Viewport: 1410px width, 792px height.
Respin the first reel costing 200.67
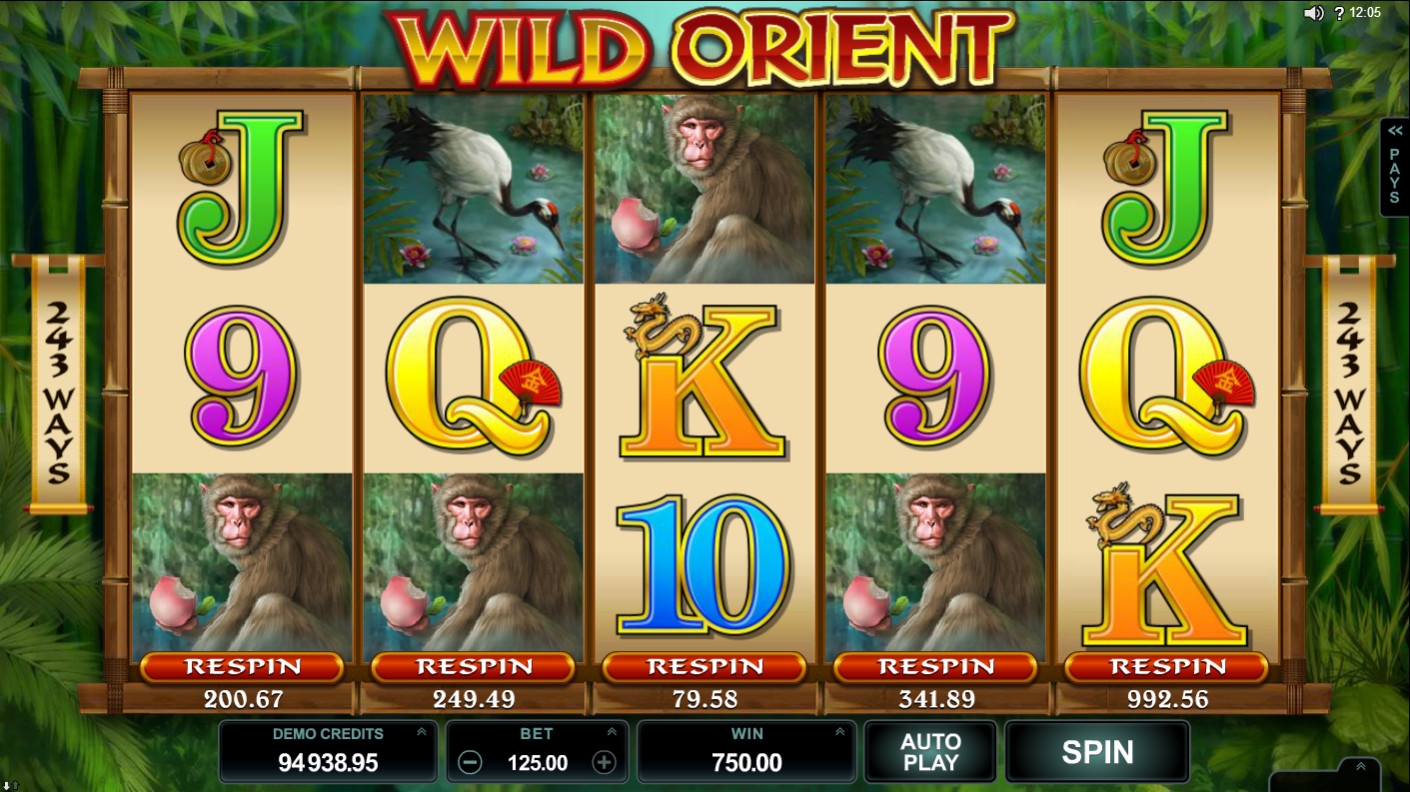click(242, 667)
